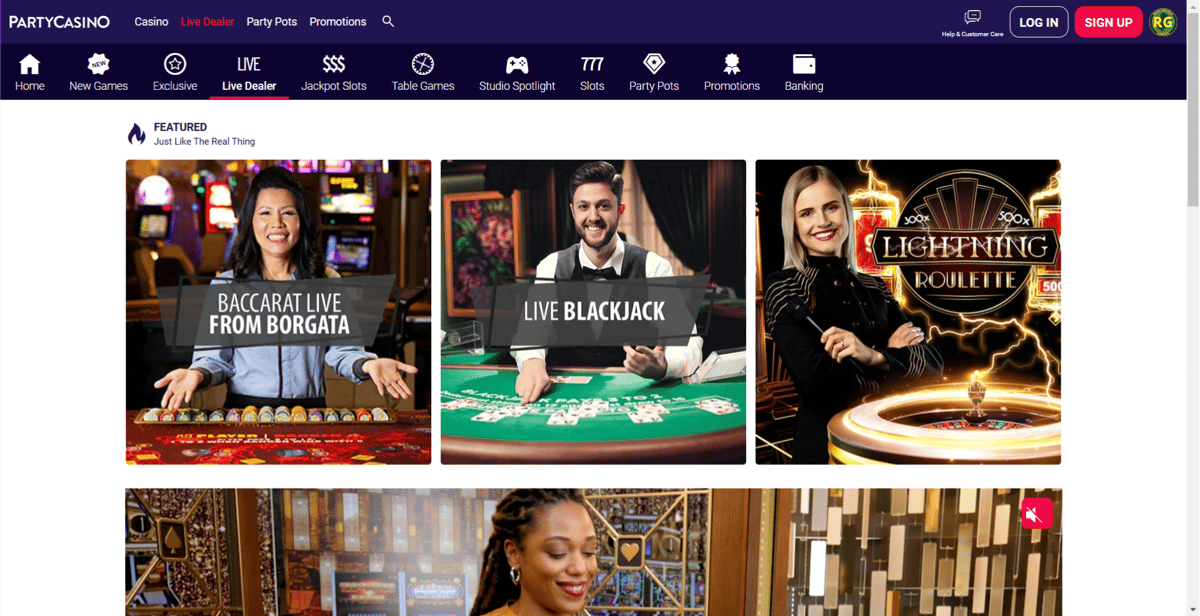Open the Slots 777 category
This screenshot has height=616, width=1200.
(592, 72)
